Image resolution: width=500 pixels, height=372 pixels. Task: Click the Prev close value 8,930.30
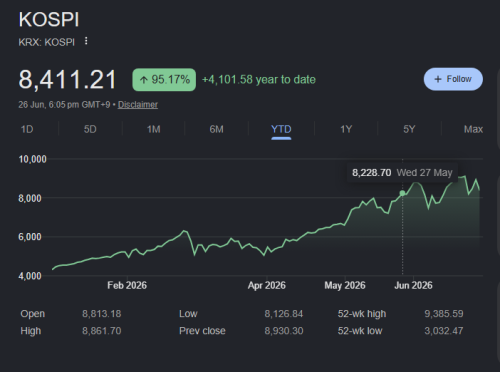coord(284,331)
